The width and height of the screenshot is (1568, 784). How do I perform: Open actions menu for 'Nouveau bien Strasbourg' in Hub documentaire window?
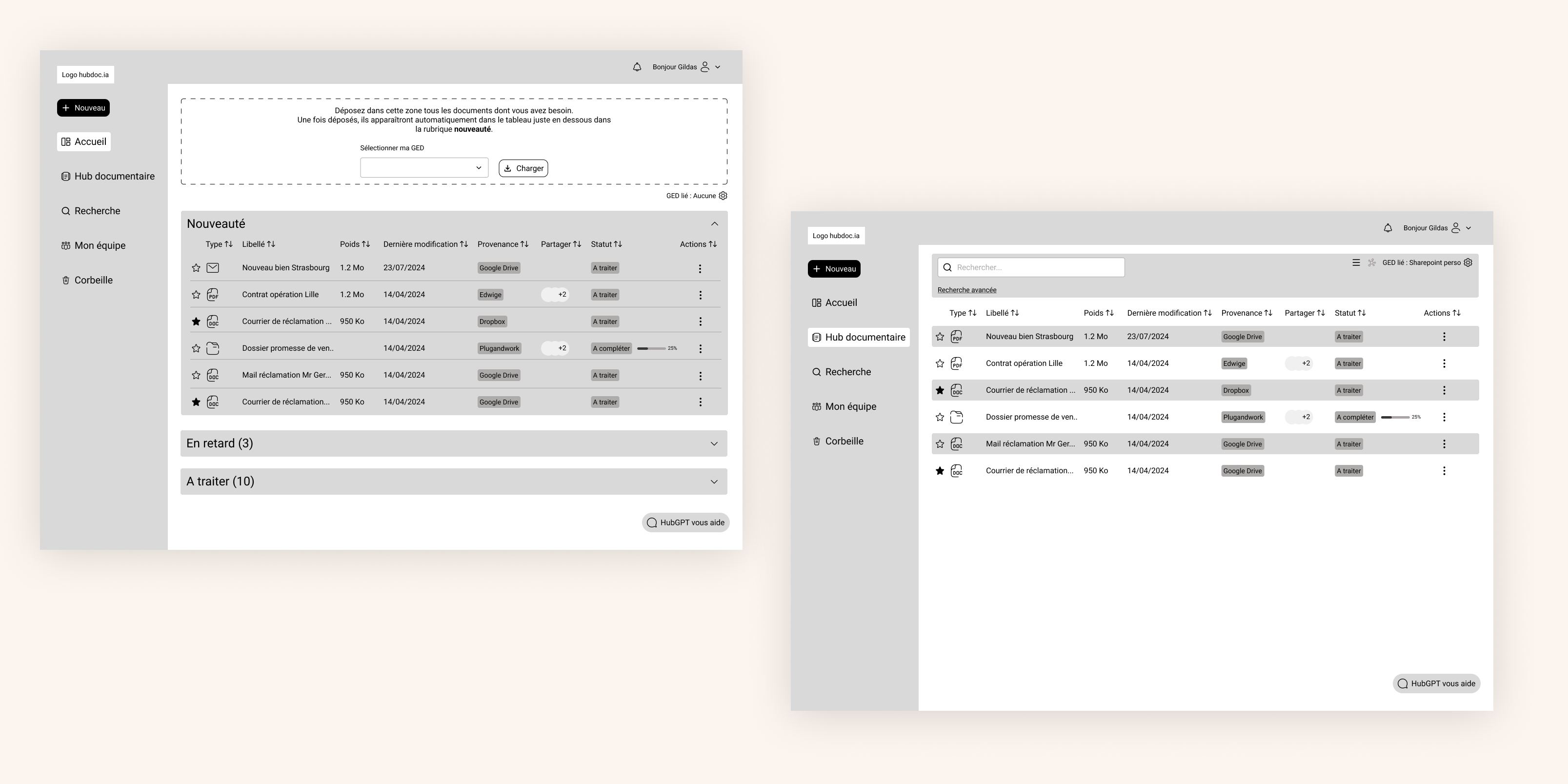[x=1444, y=337]
